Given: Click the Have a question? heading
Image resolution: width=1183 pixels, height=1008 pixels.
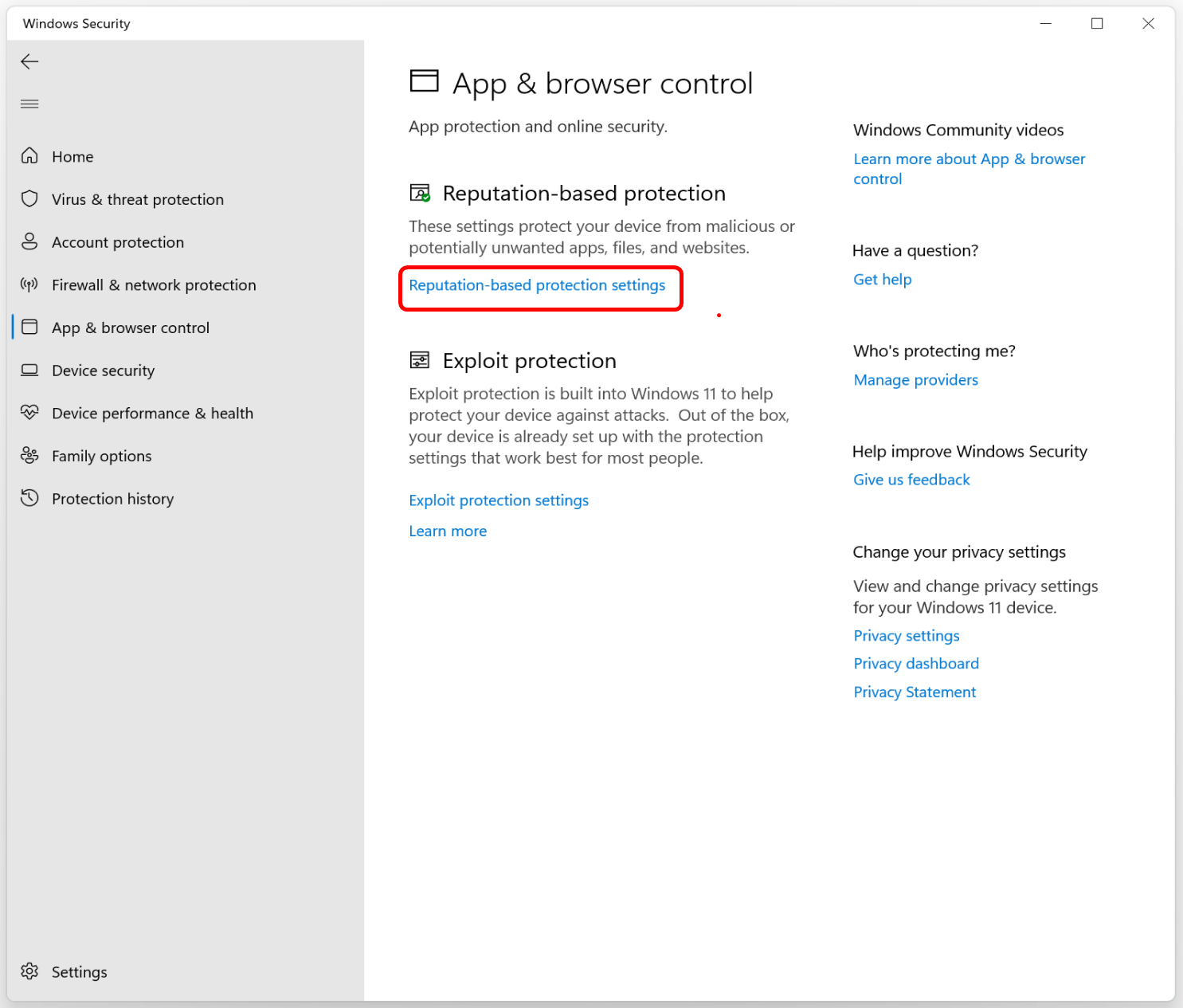Looking at the screenshot, I should [x=915, y=250].
